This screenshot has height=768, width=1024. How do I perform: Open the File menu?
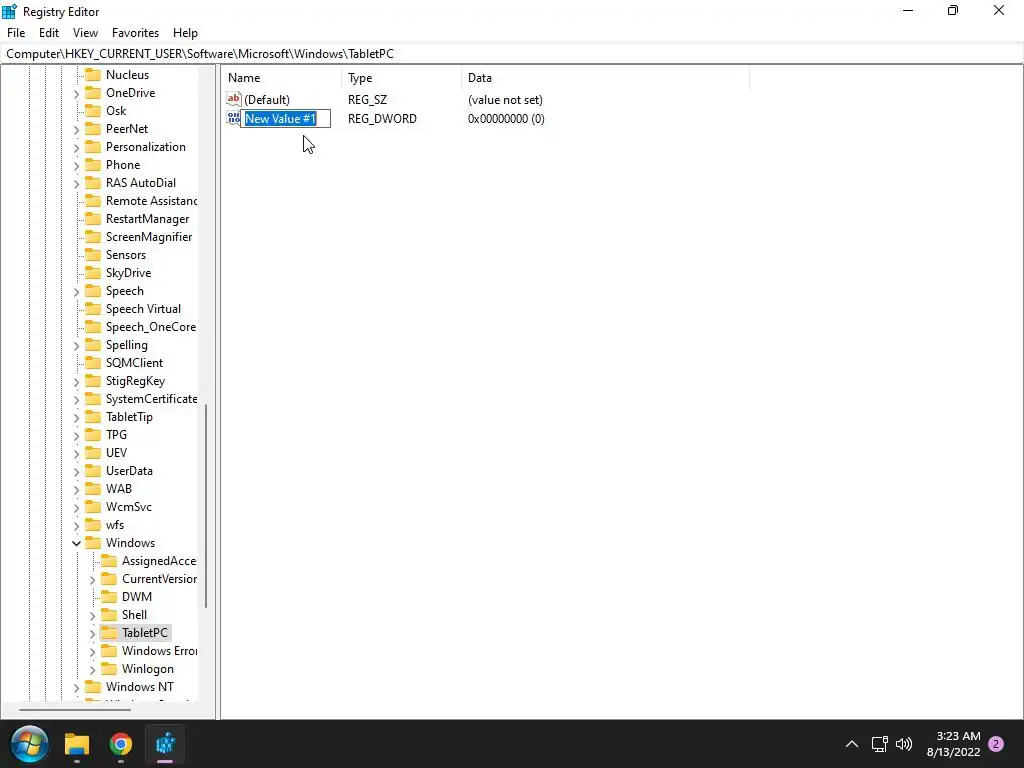point(16,33)
